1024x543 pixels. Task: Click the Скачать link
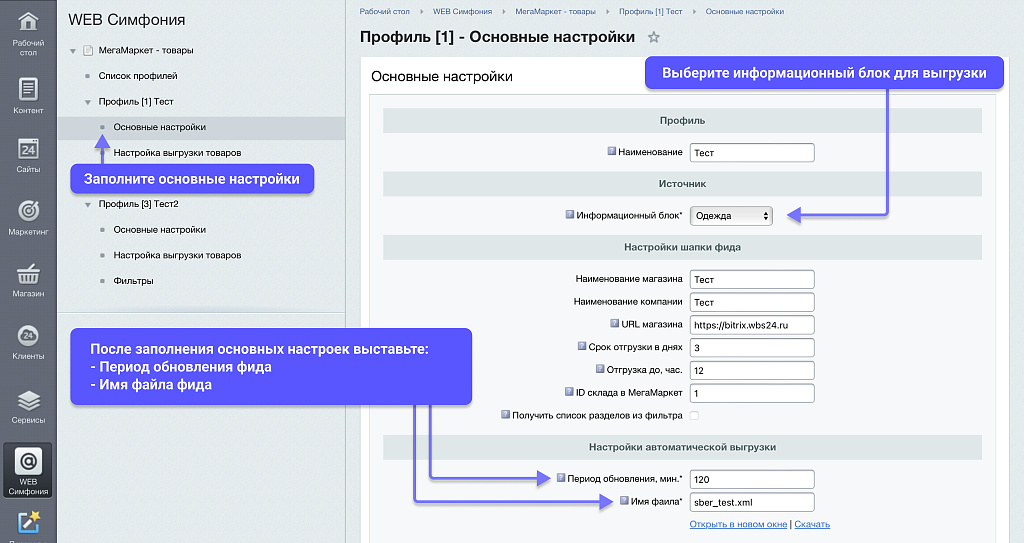point(812,524)
